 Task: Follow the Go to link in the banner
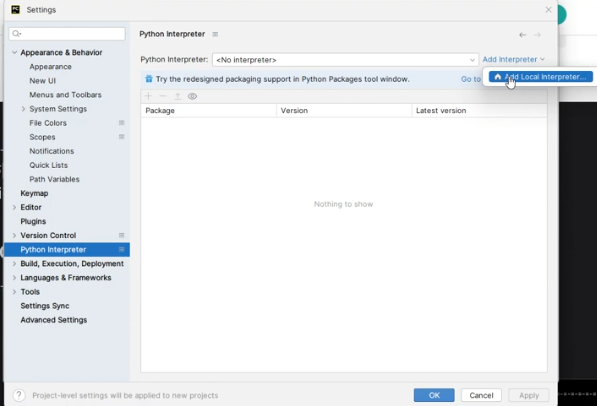(x=471, y=79)
